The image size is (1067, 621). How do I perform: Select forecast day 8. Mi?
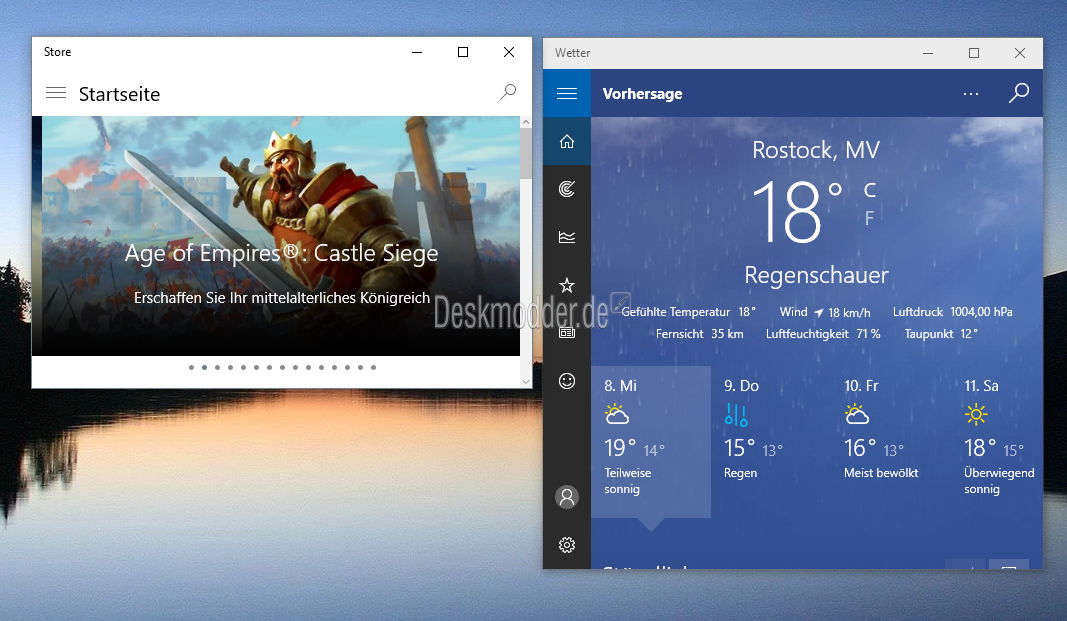pos(651,441)
